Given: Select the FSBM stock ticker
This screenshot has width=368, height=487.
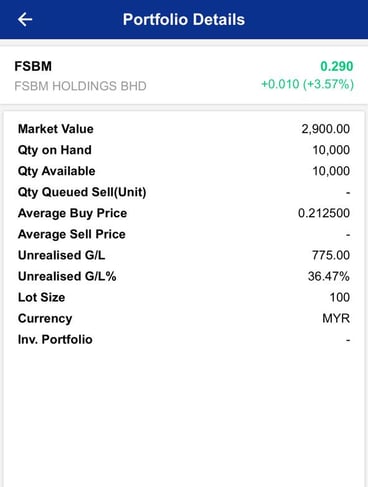Looking at the screenshot, I should (33, 66).
